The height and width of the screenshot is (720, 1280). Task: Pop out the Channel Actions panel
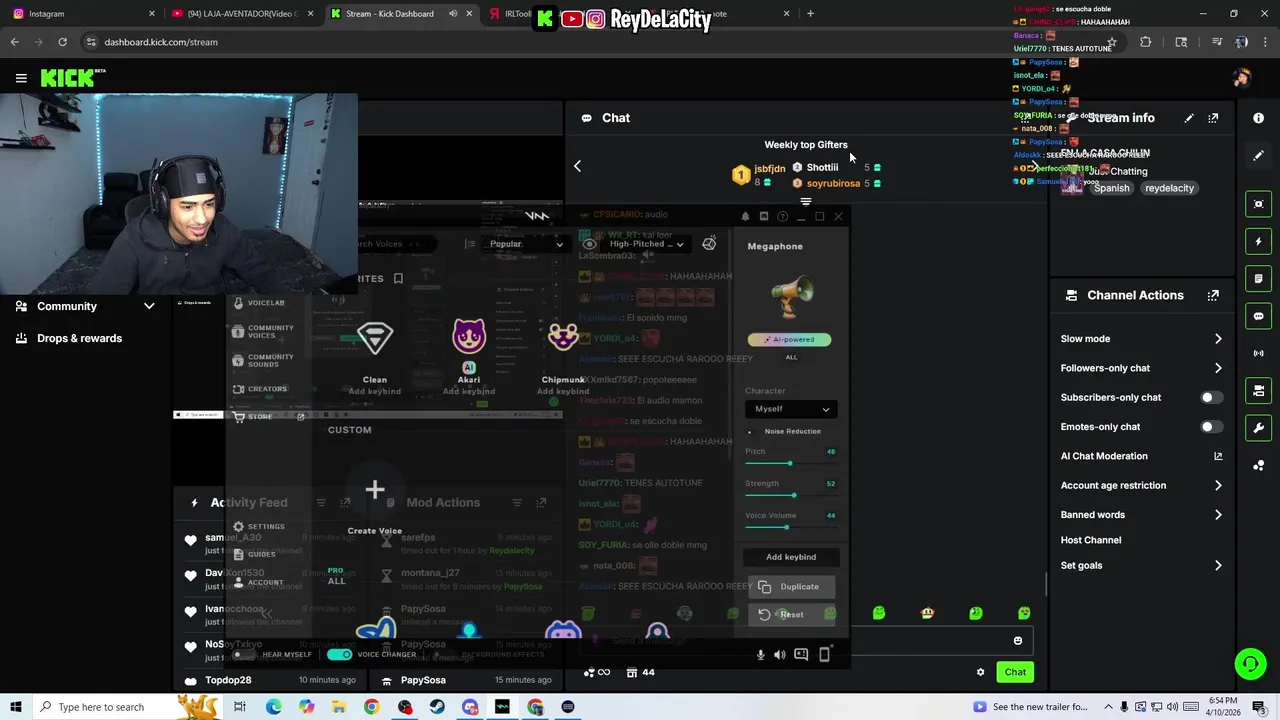(x=1213, y=296)
